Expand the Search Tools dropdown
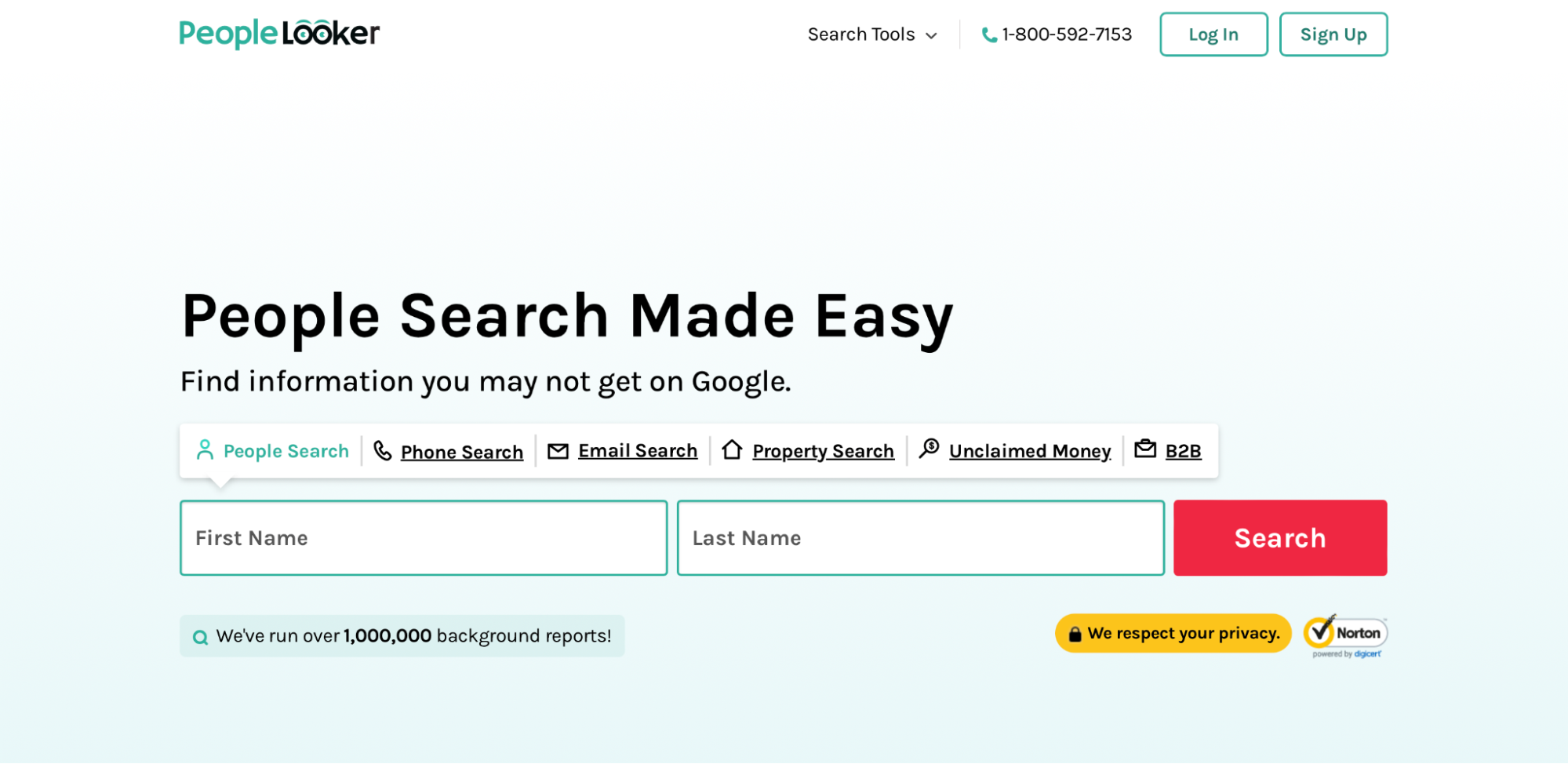This screenshot has width=1568, height=764. pos(872,35)
